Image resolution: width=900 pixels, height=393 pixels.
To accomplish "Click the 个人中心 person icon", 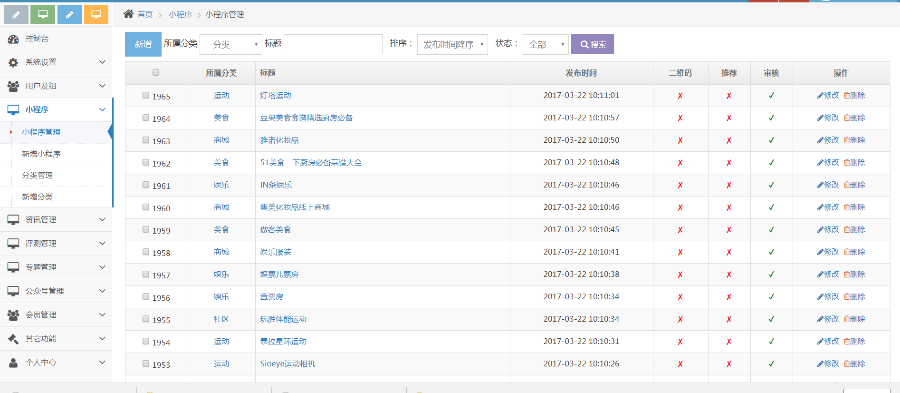I will point(13,363).
